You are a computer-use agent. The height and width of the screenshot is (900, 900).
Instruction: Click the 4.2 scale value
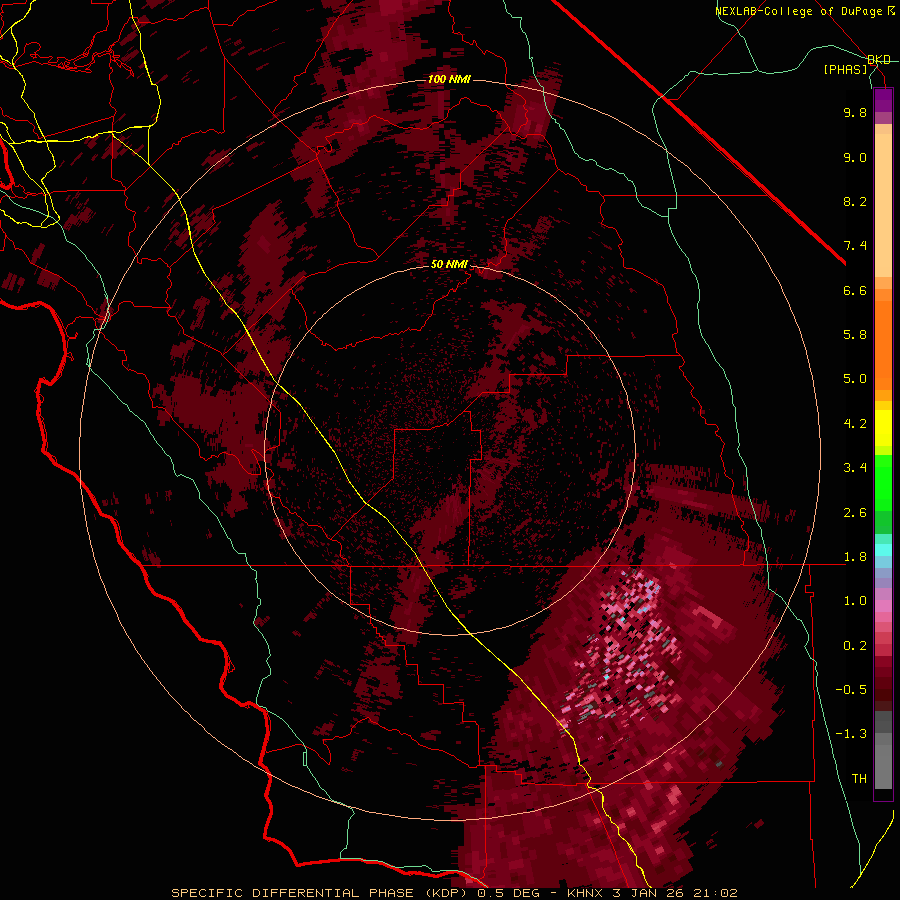(855, 424)
